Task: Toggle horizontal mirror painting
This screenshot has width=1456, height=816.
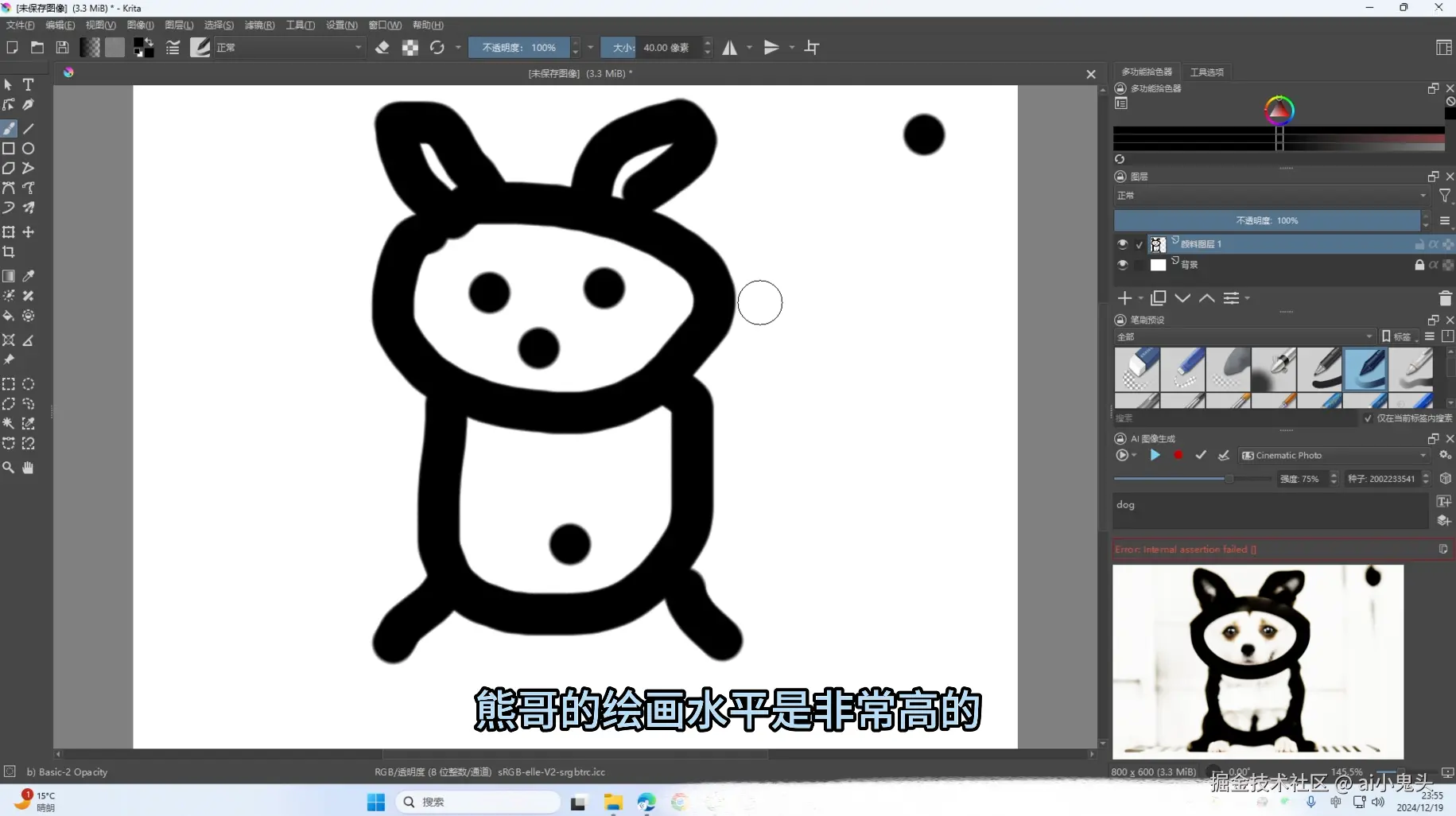Action: (x=730, y=48)
